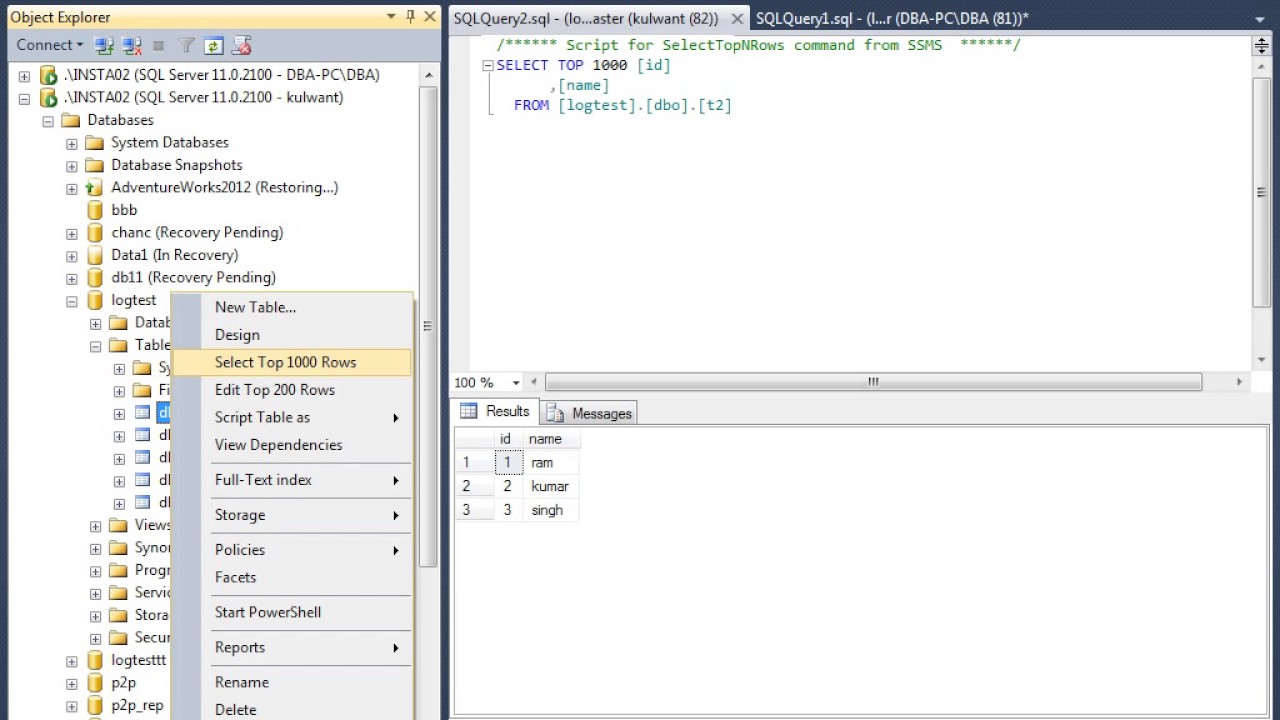This screenshot has height=720, width=1280.
Task: Click the Data1 database icon
Action: click(95, 255)
